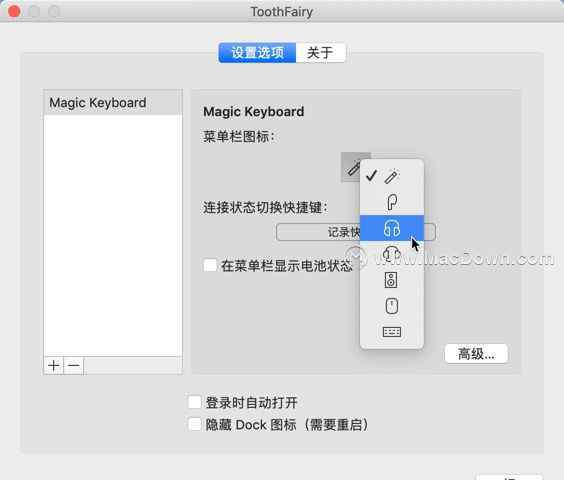
Task: Select the headset with microphone icon
Action: 391,254
